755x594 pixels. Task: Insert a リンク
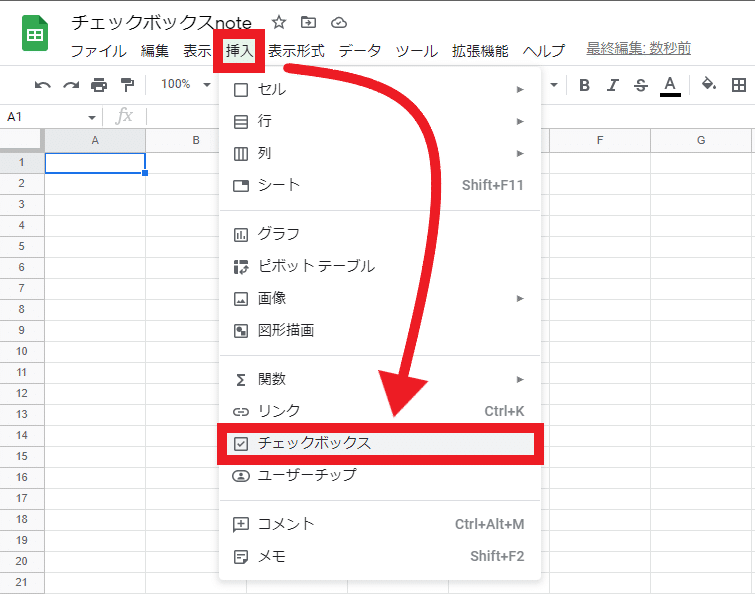(379, 411)
